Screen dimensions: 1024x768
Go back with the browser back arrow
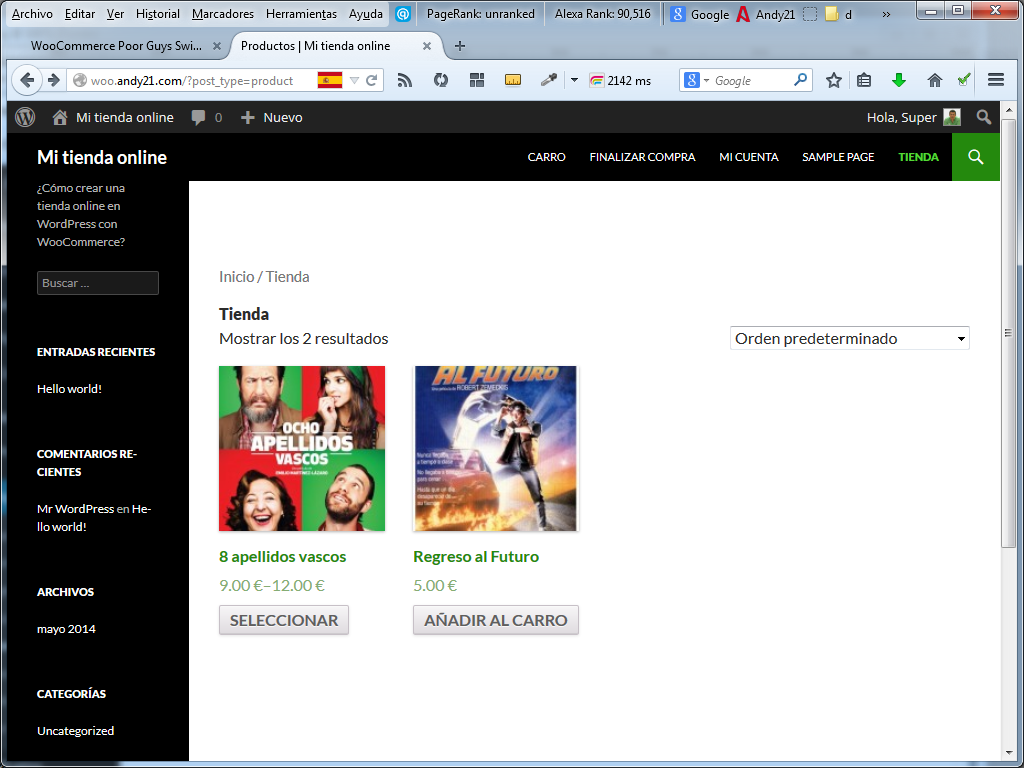27,80
